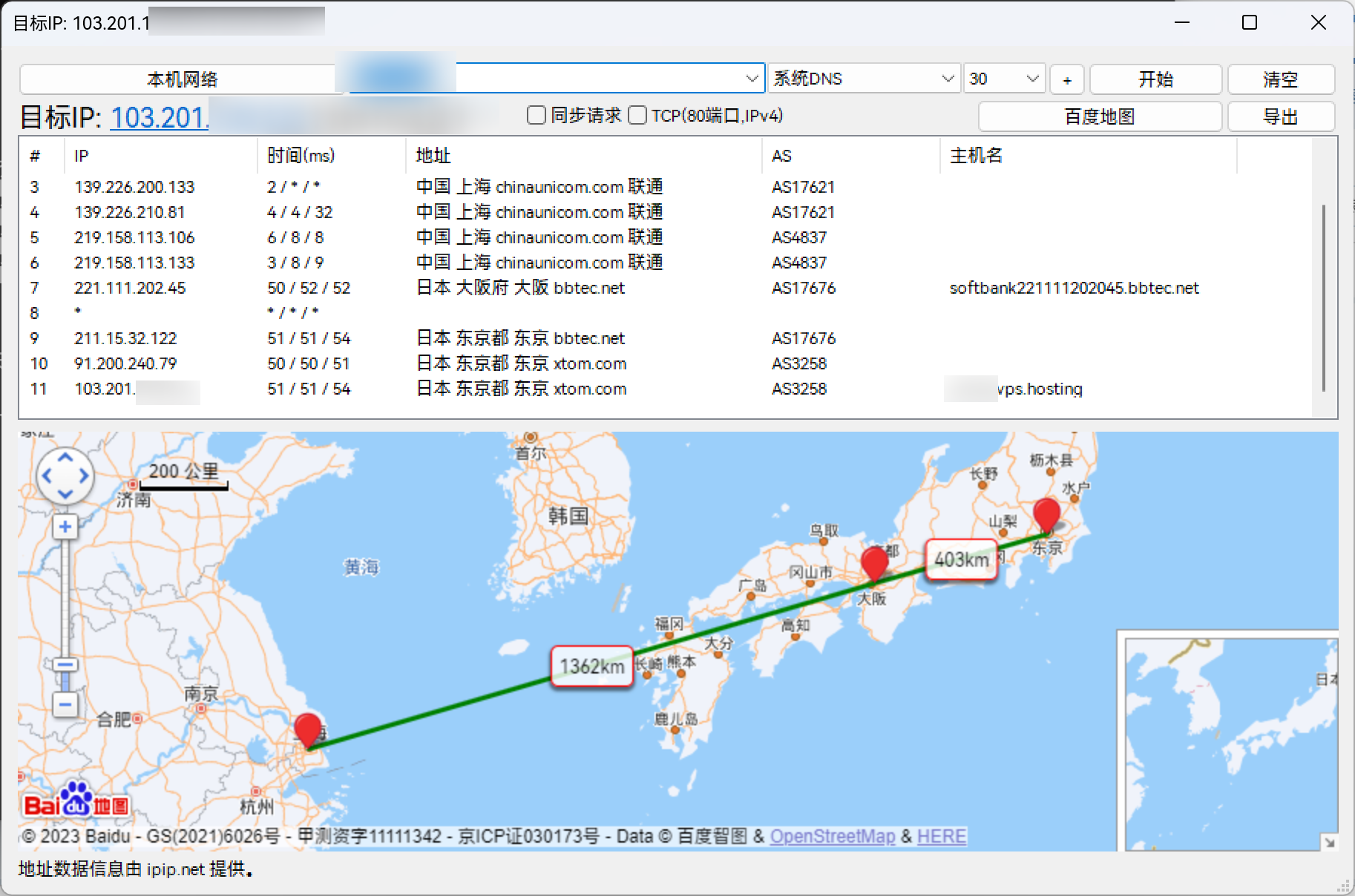Click the map zoom in plus button
Viewport: 1355px width, 896px height.
(x=65, y=527)
